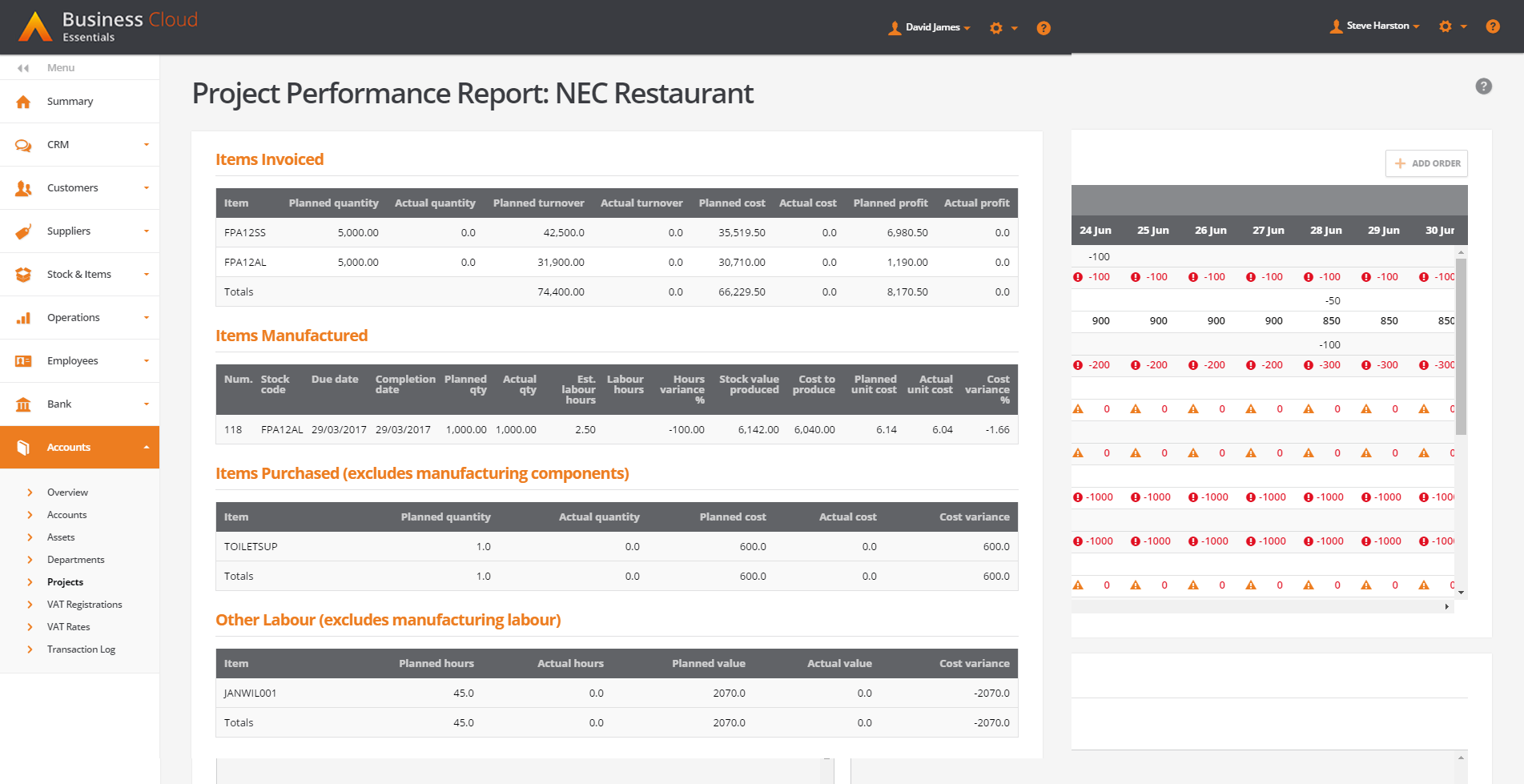Open the help question mark icon near the report title
The width and height of the screenshot is (1524, 784).
click(x=1482, y=86)
